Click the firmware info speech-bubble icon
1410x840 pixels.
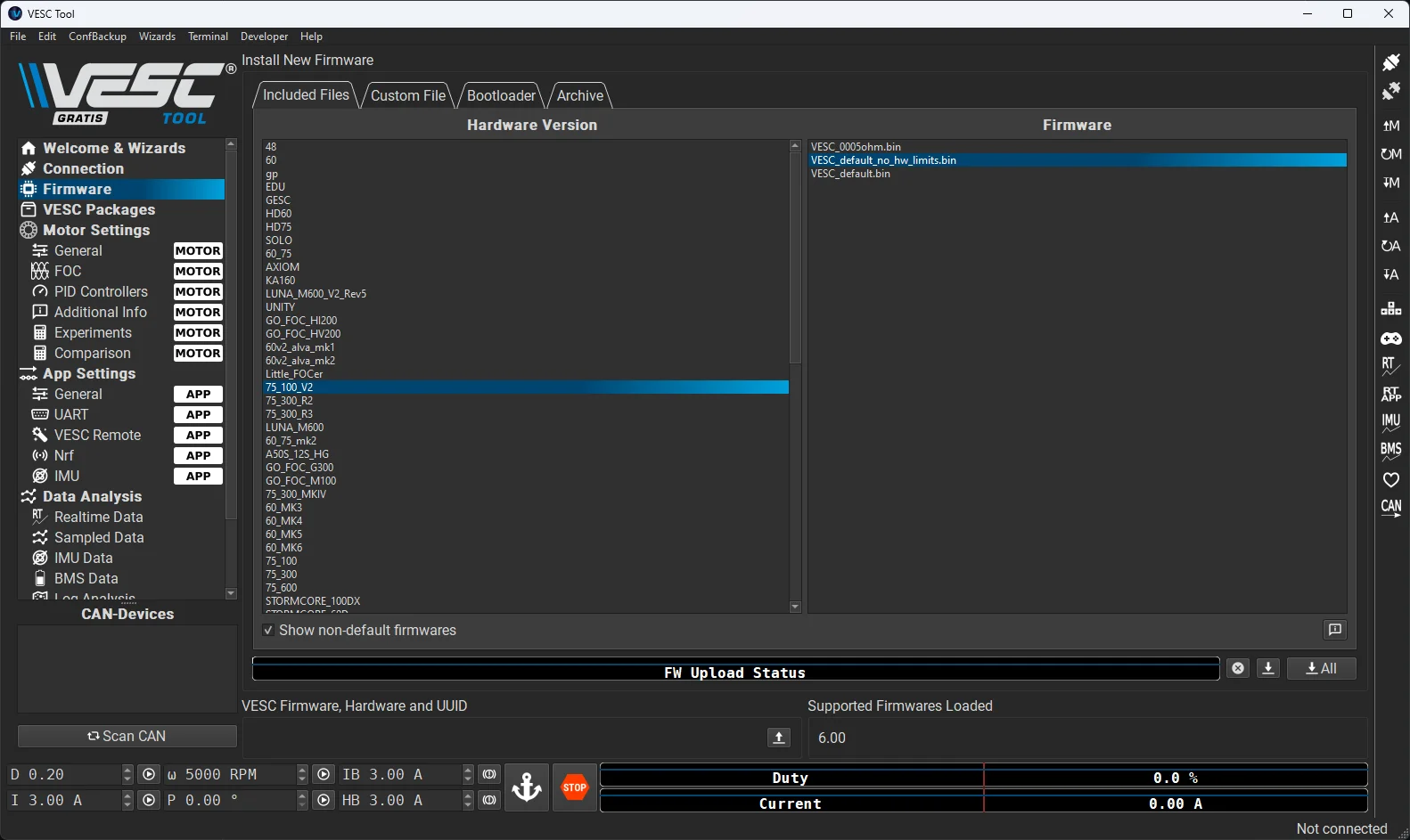[1334, 630]
